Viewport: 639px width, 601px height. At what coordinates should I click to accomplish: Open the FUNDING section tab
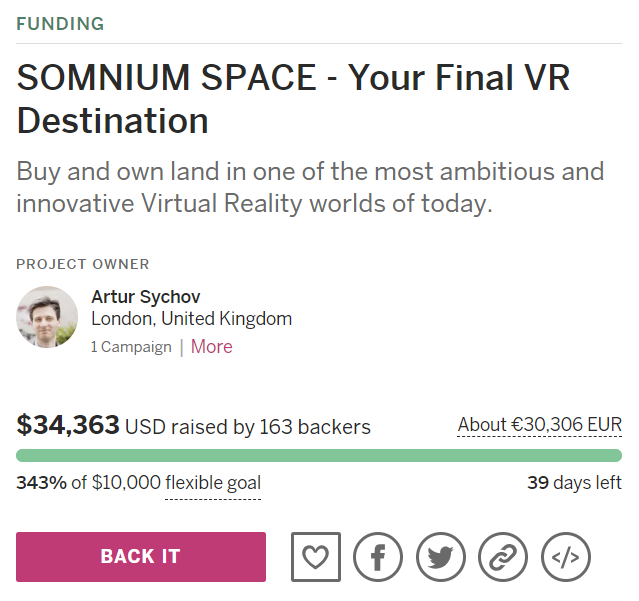pos(60,23)
